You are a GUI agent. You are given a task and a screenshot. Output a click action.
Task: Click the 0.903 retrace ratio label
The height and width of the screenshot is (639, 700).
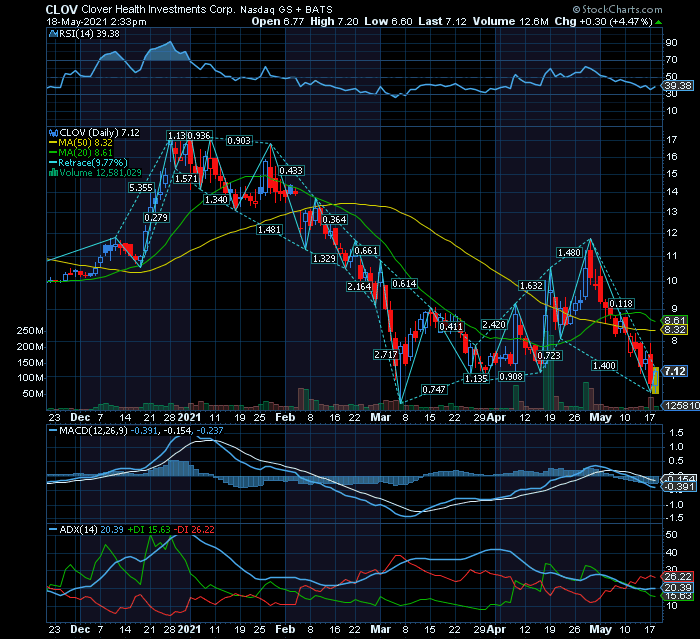tap(239, 141)
